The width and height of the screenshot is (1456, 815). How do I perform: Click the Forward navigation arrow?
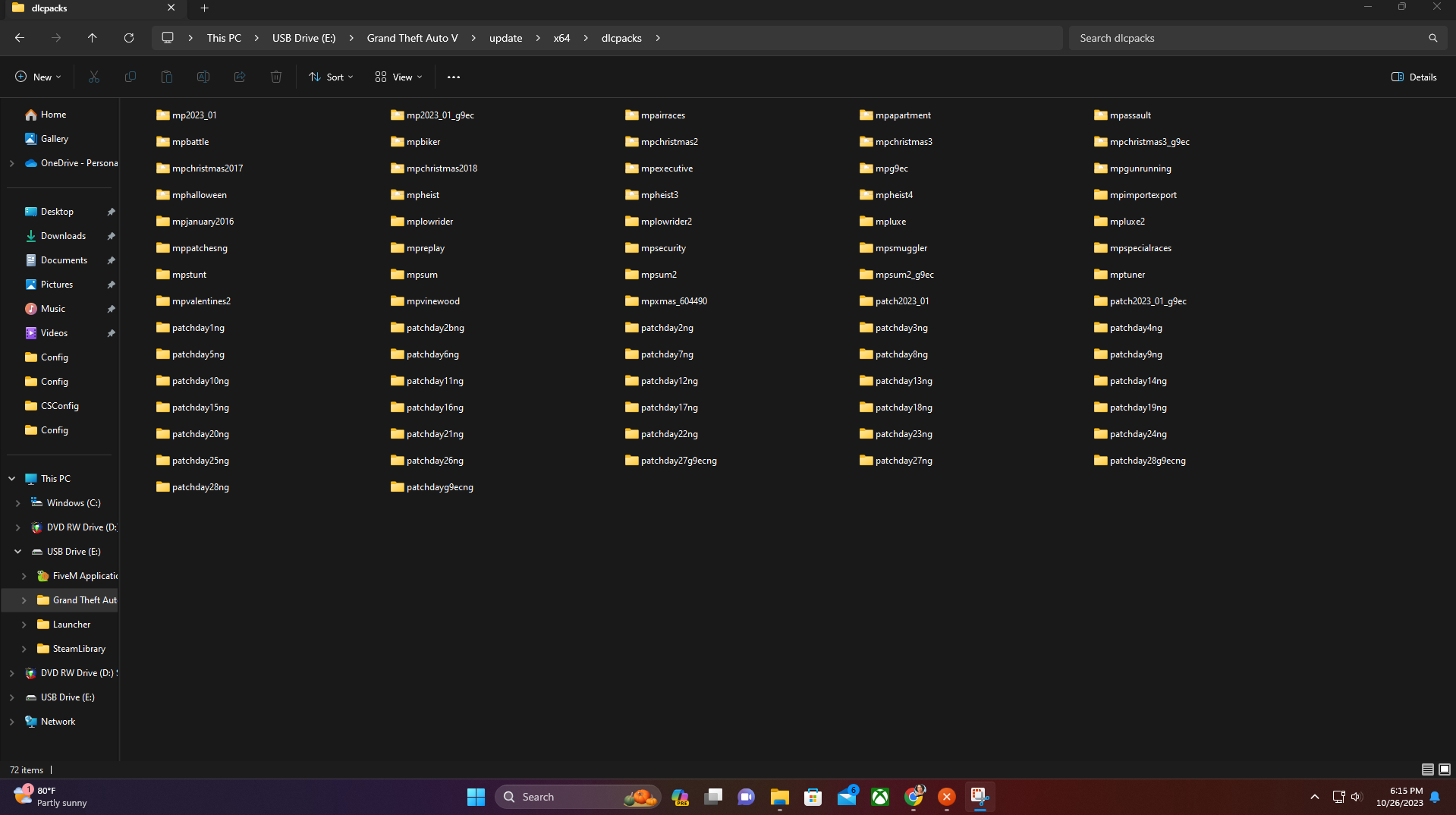click(56, 38)
